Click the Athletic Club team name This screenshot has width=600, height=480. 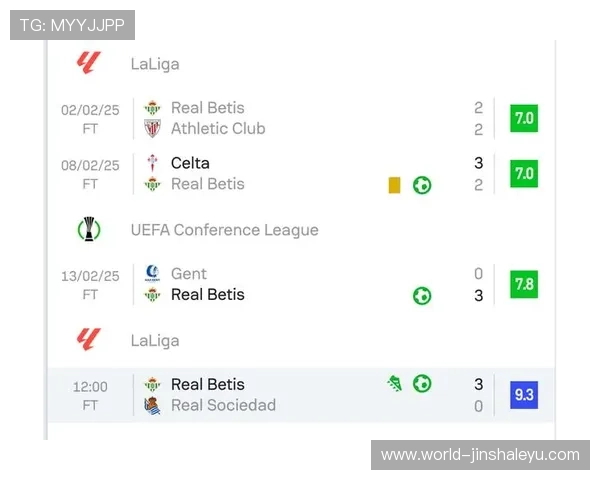coord(218,129)
